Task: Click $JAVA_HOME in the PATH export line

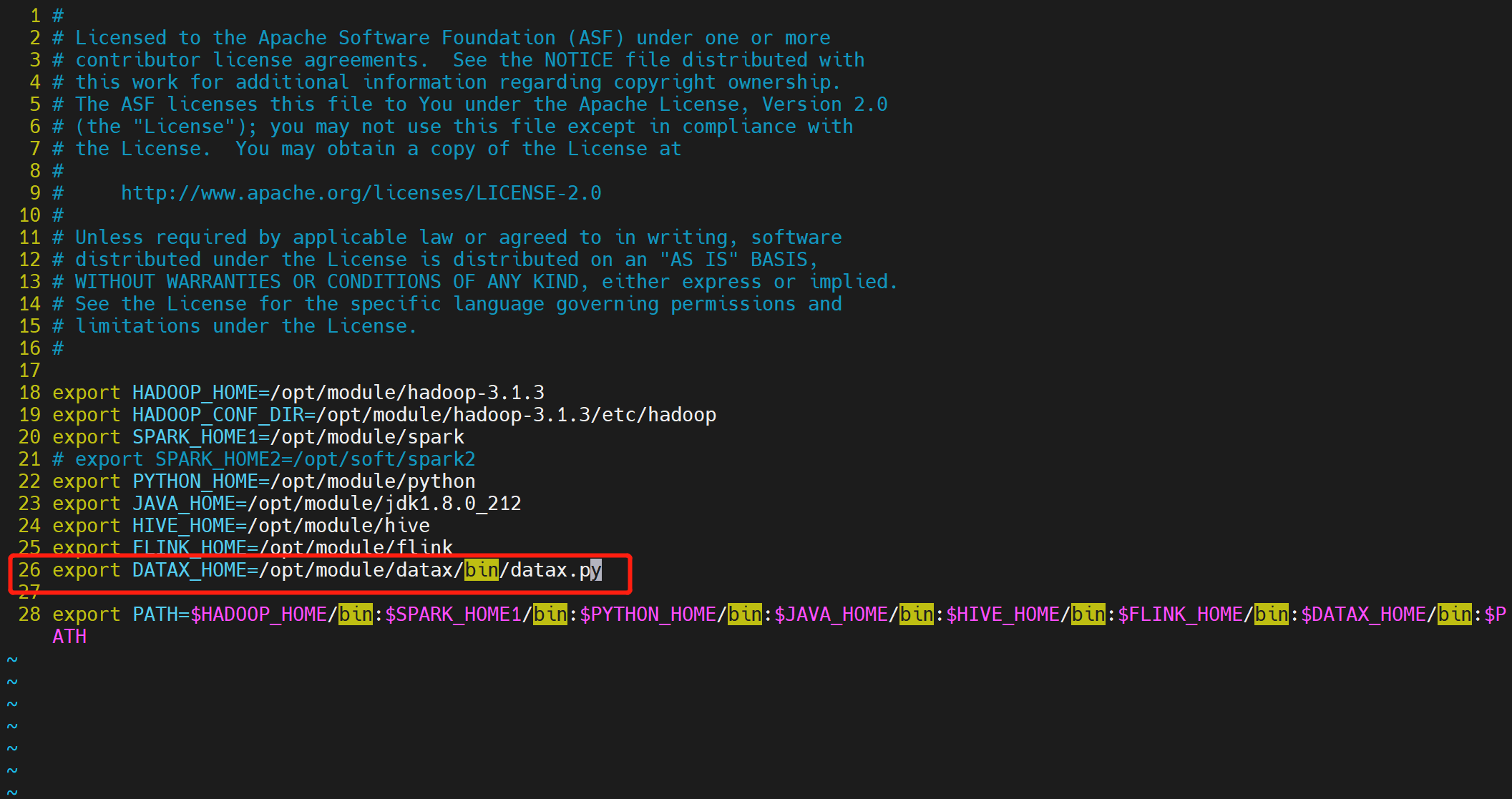Action: [830, 614]
